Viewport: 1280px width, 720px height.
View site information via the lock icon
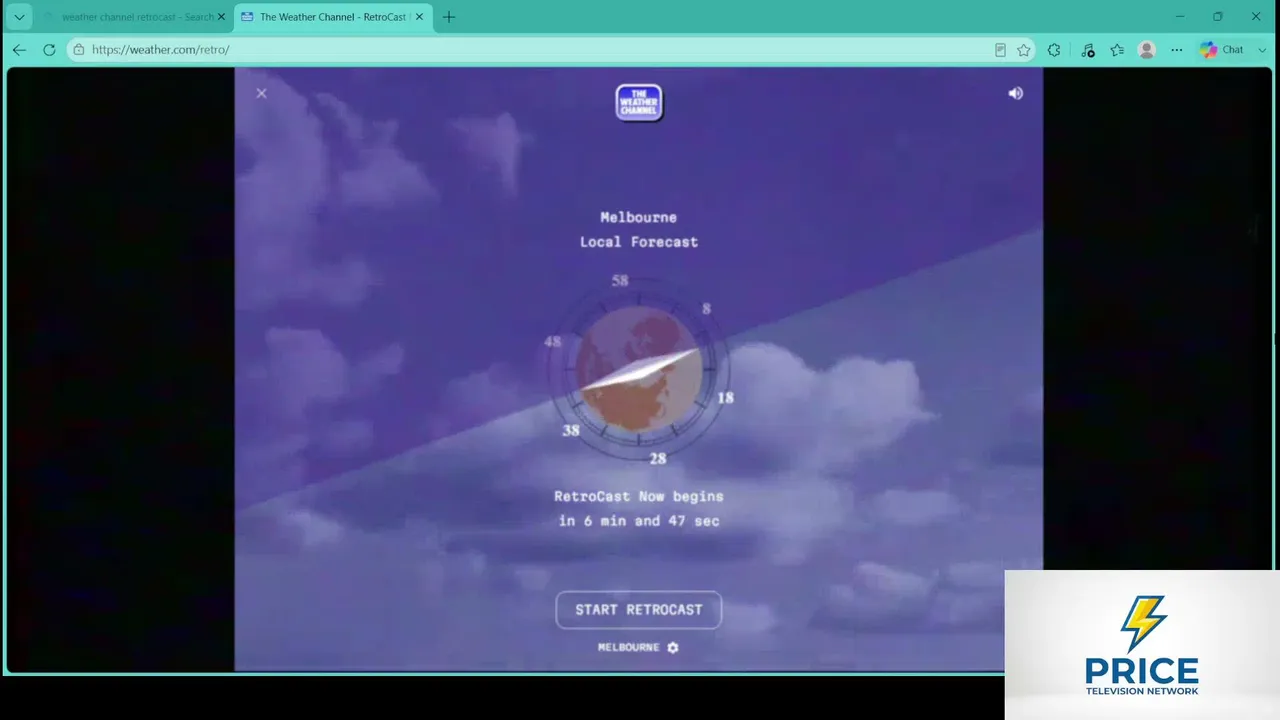click(x=79, y=50)
